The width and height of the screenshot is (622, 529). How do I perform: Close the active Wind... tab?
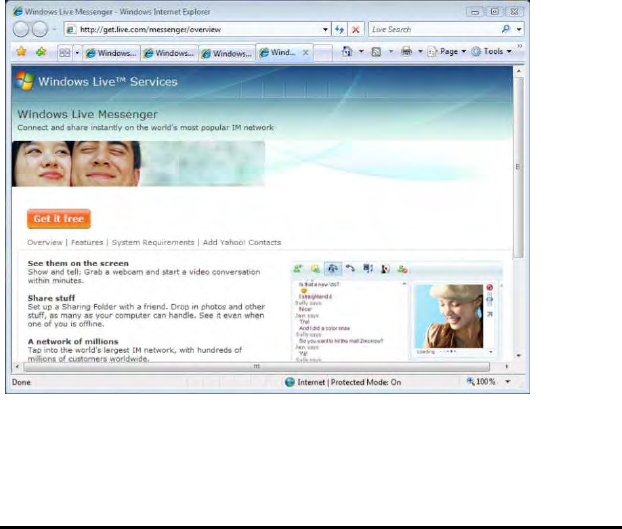point(306,52)
